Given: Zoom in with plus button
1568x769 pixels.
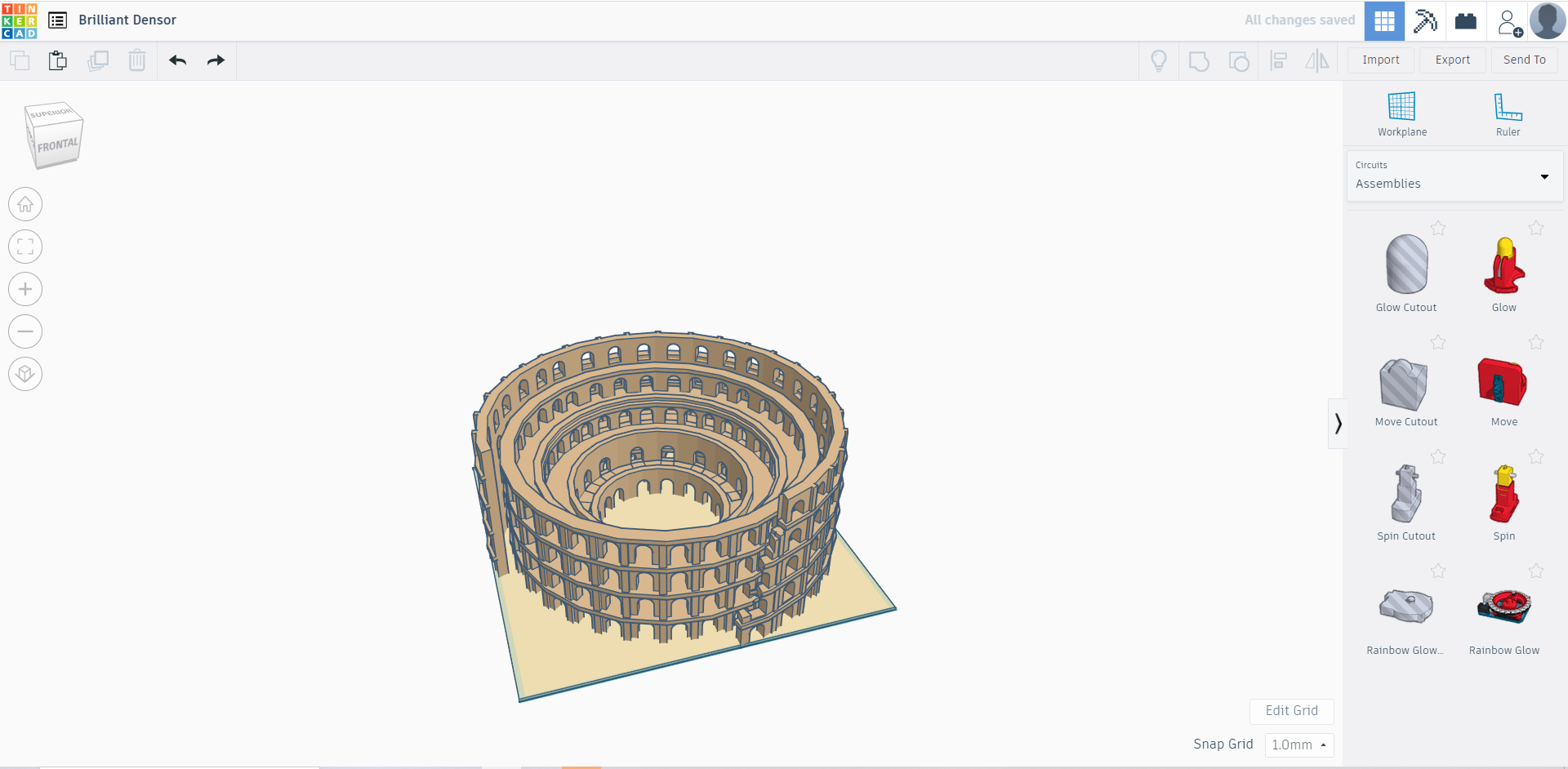Looking at the screenshot, I should (x=25, y=289).
